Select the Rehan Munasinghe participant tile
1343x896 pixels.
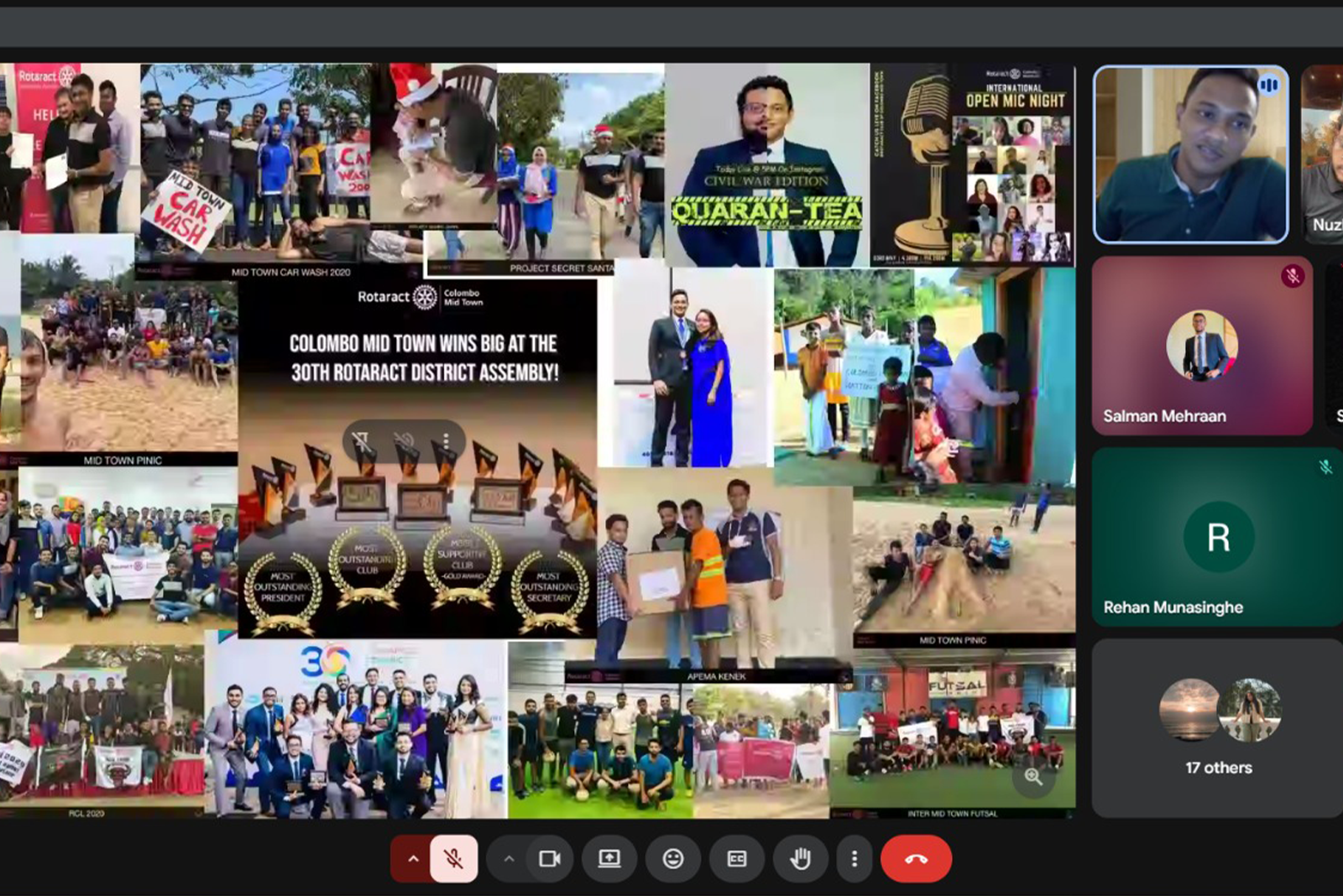(1217, 537)
